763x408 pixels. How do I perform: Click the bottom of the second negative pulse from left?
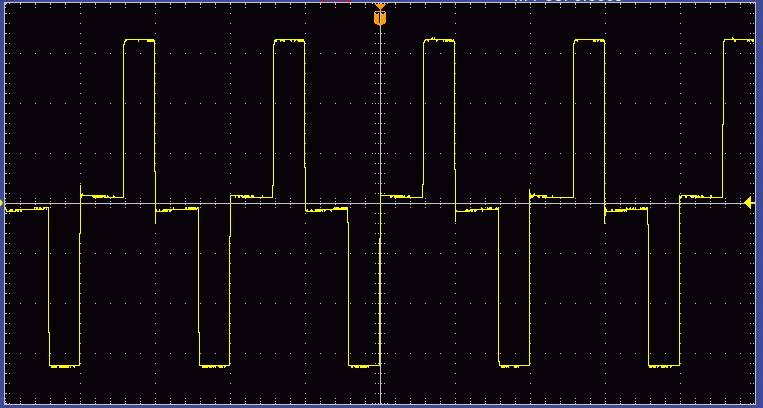click(214, 366)
